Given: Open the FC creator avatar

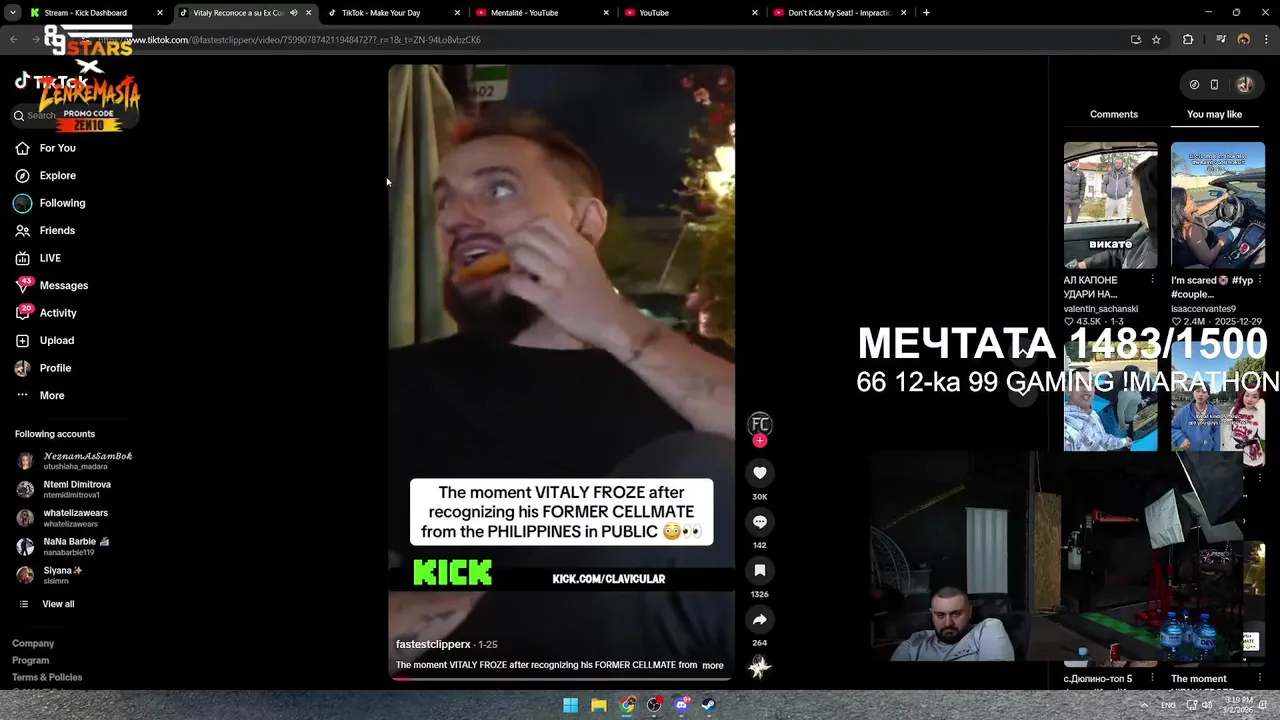Looking at the screenshot, I should click(x=760, y=424).
